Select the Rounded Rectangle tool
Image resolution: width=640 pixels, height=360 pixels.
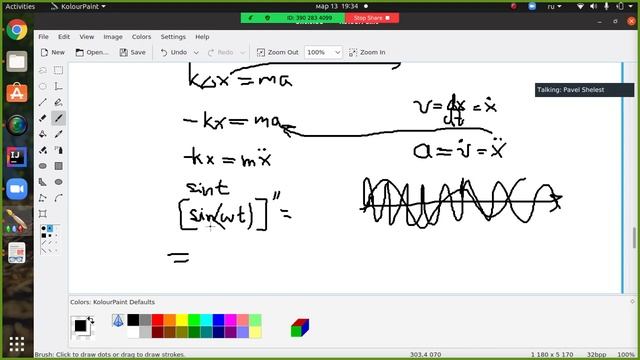(x=43, y=166)
